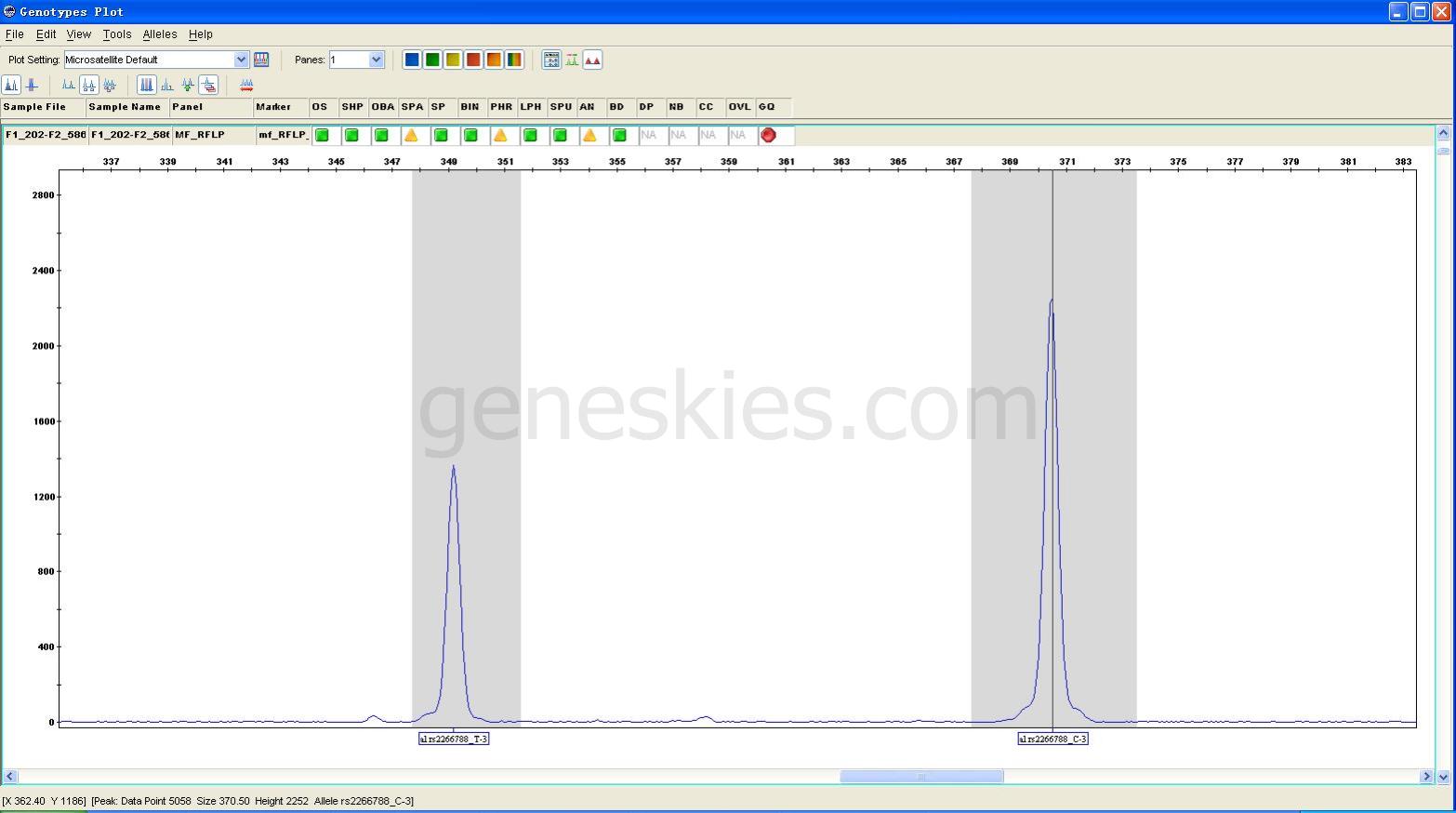Viewport: 1456px width, 813px height.
Task: Toggle the green dye display button
Action: click(432, 60)
